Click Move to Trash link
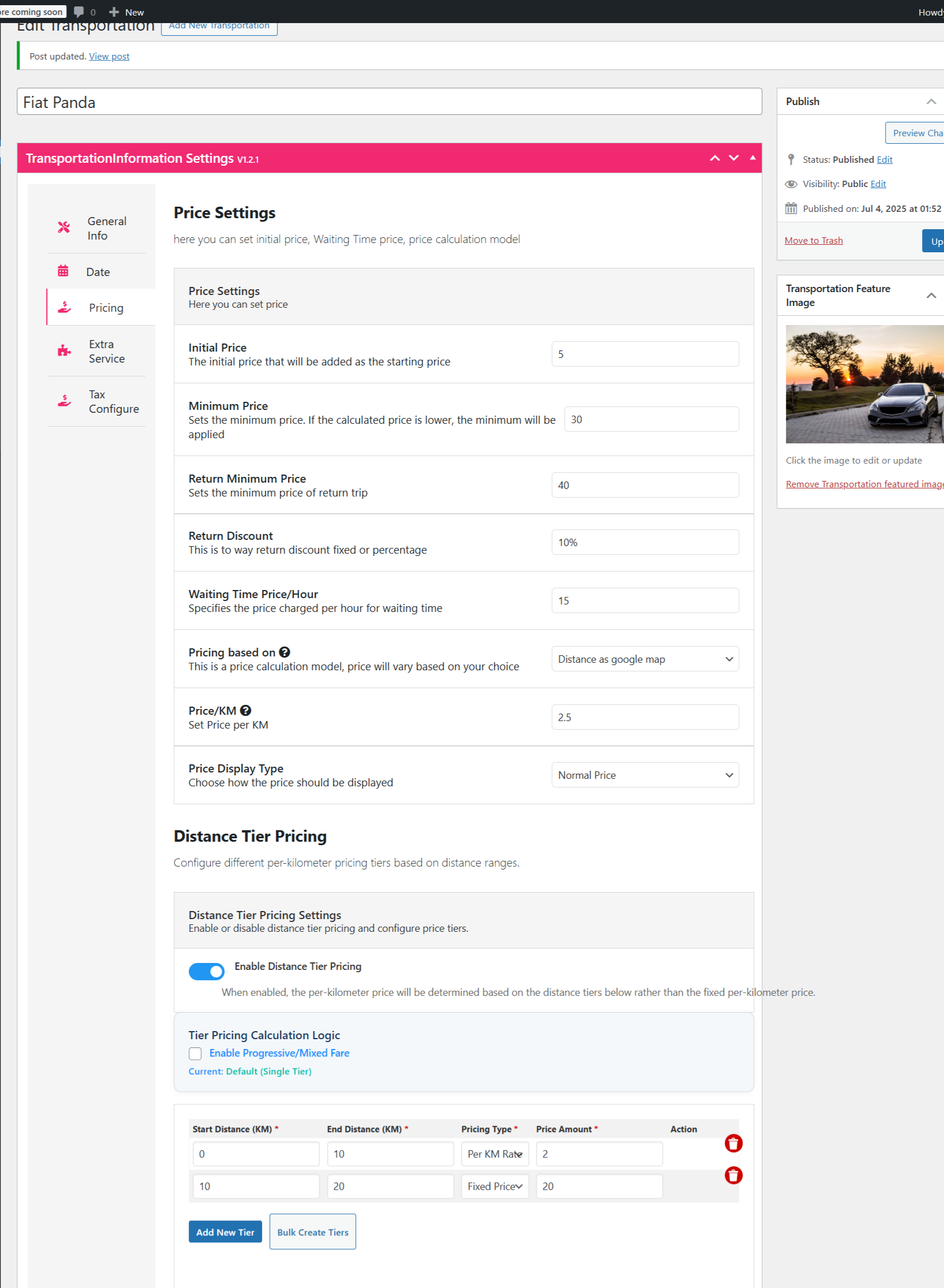944x1288 pixels. pyautogui.click(x=814, y=241)
